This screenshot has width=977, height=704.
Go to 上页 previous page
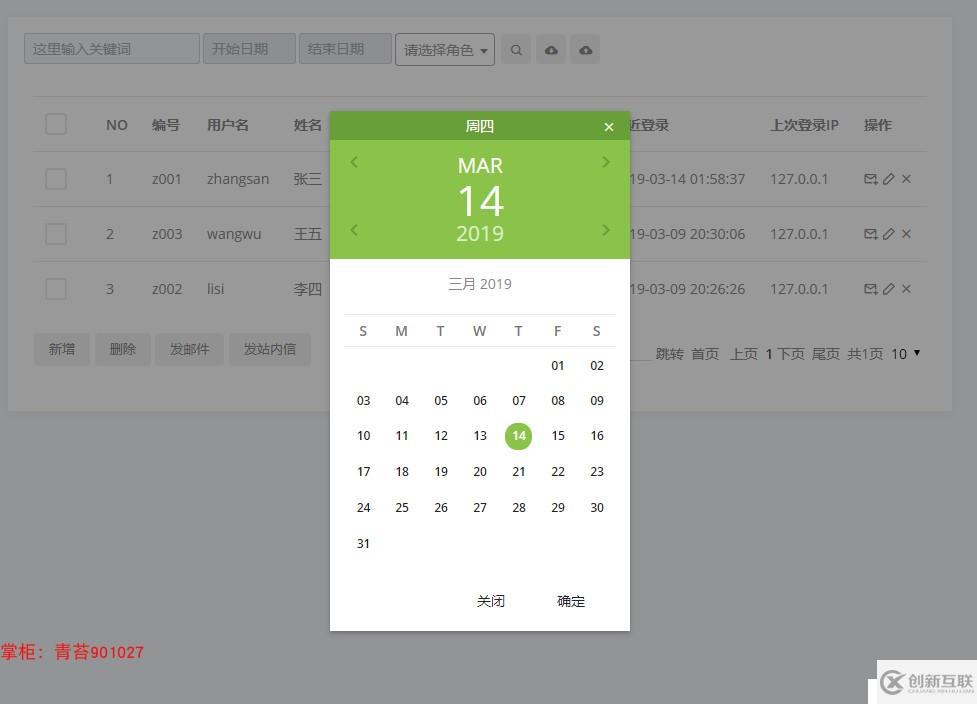pos(744,354)
